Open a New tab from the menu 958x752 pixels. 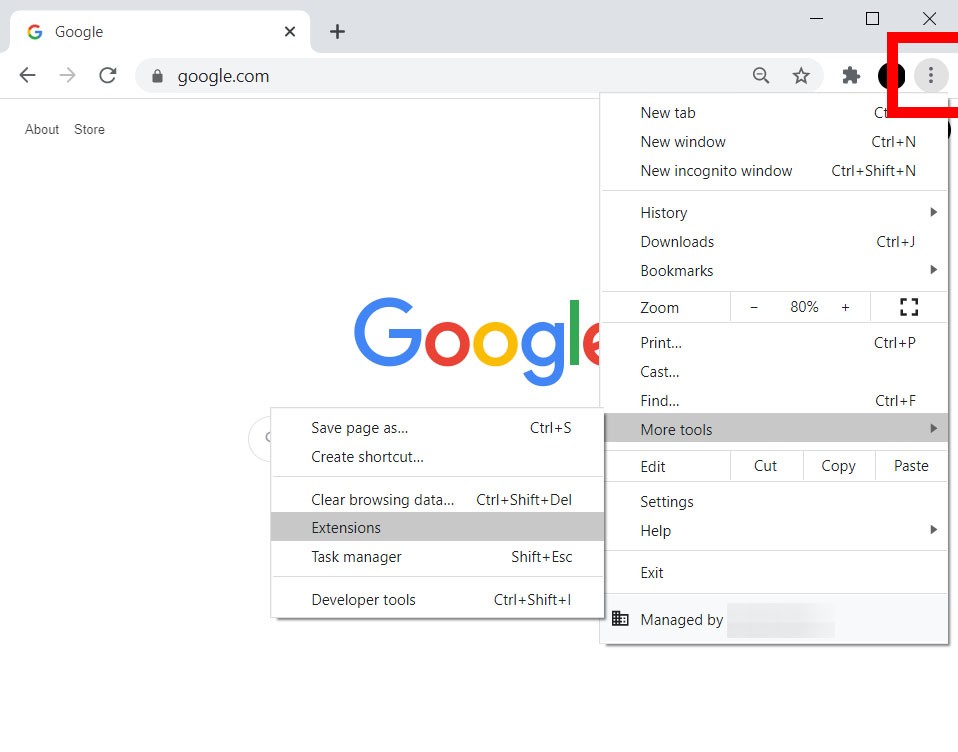click(x=667, y=113)
